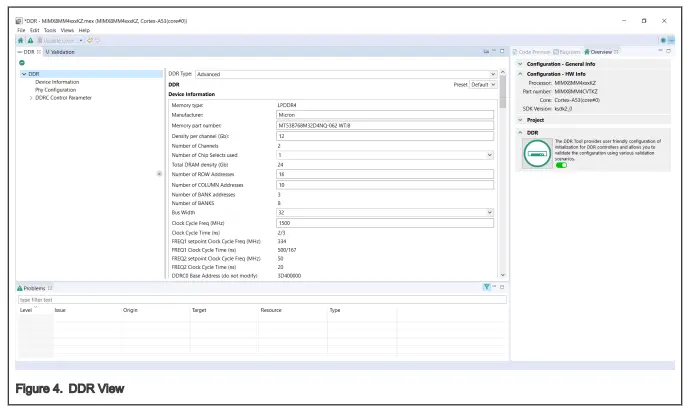Screen dimensions: 689x406
Task: Minimize the Problems panel
Action: click(494, 287)
